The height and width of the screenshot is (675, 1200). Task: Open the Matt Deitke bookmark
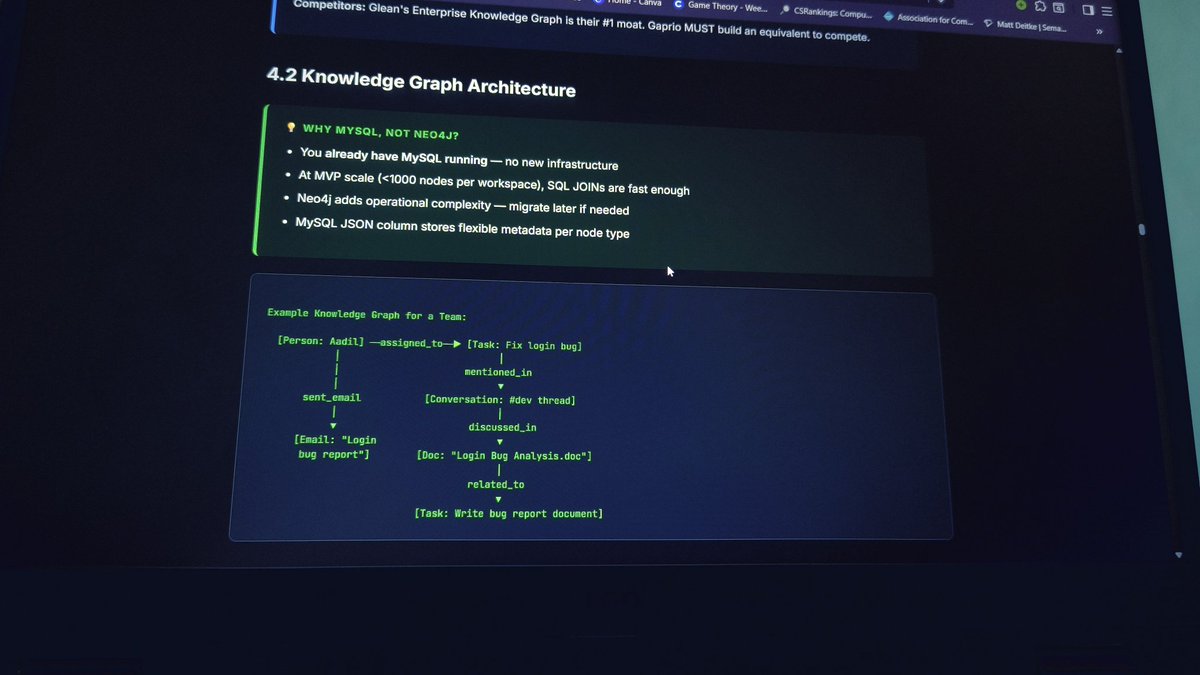1025,25
